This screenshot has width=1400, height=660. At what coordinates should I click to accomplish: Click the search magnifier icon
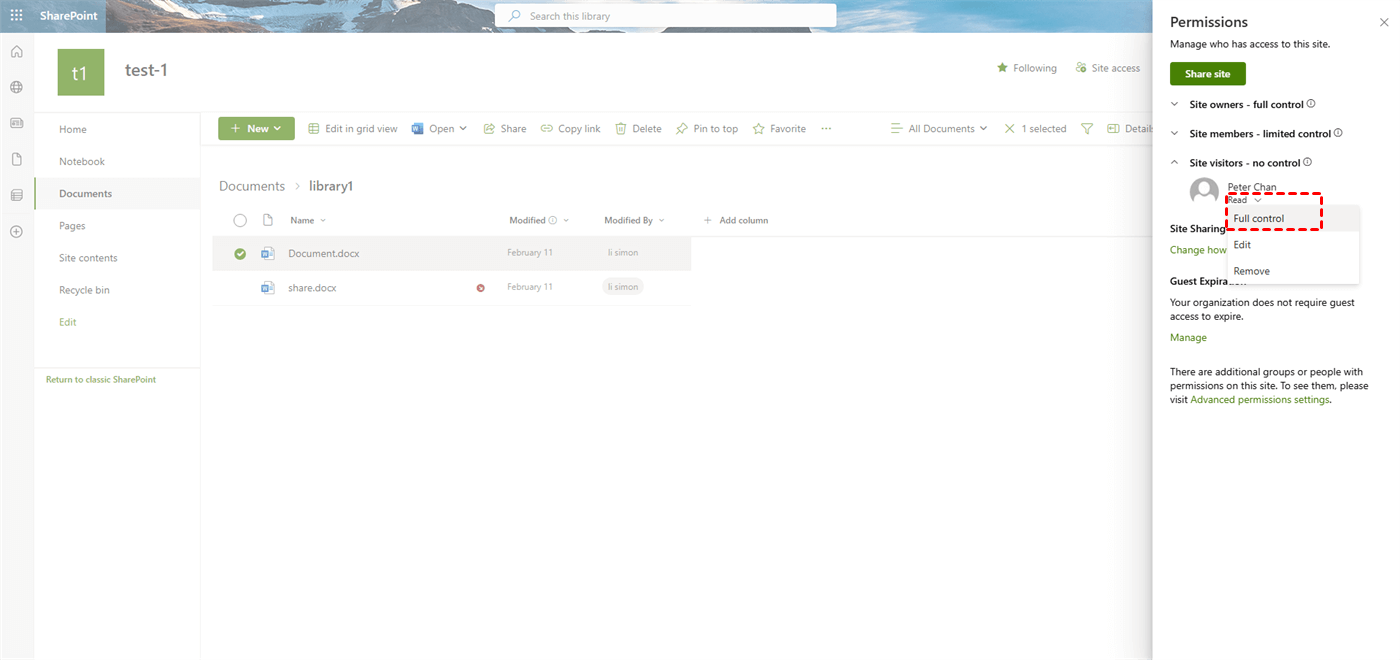pos(515,16)
